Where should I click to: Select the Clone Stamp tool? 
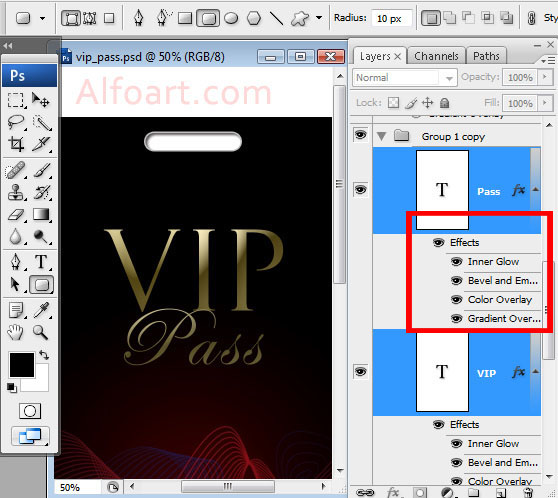(x=16, y=192)
